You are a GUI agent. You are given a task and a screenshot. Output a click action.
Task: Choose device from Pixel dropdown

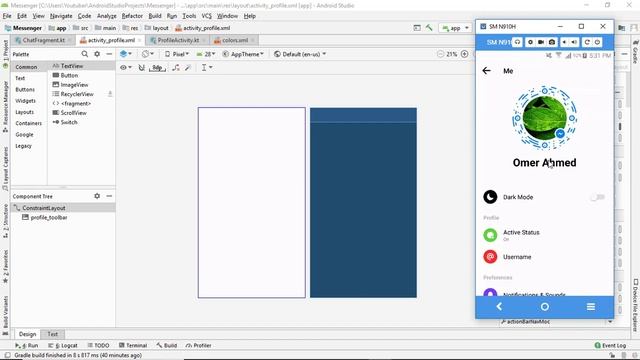[177, 54]
